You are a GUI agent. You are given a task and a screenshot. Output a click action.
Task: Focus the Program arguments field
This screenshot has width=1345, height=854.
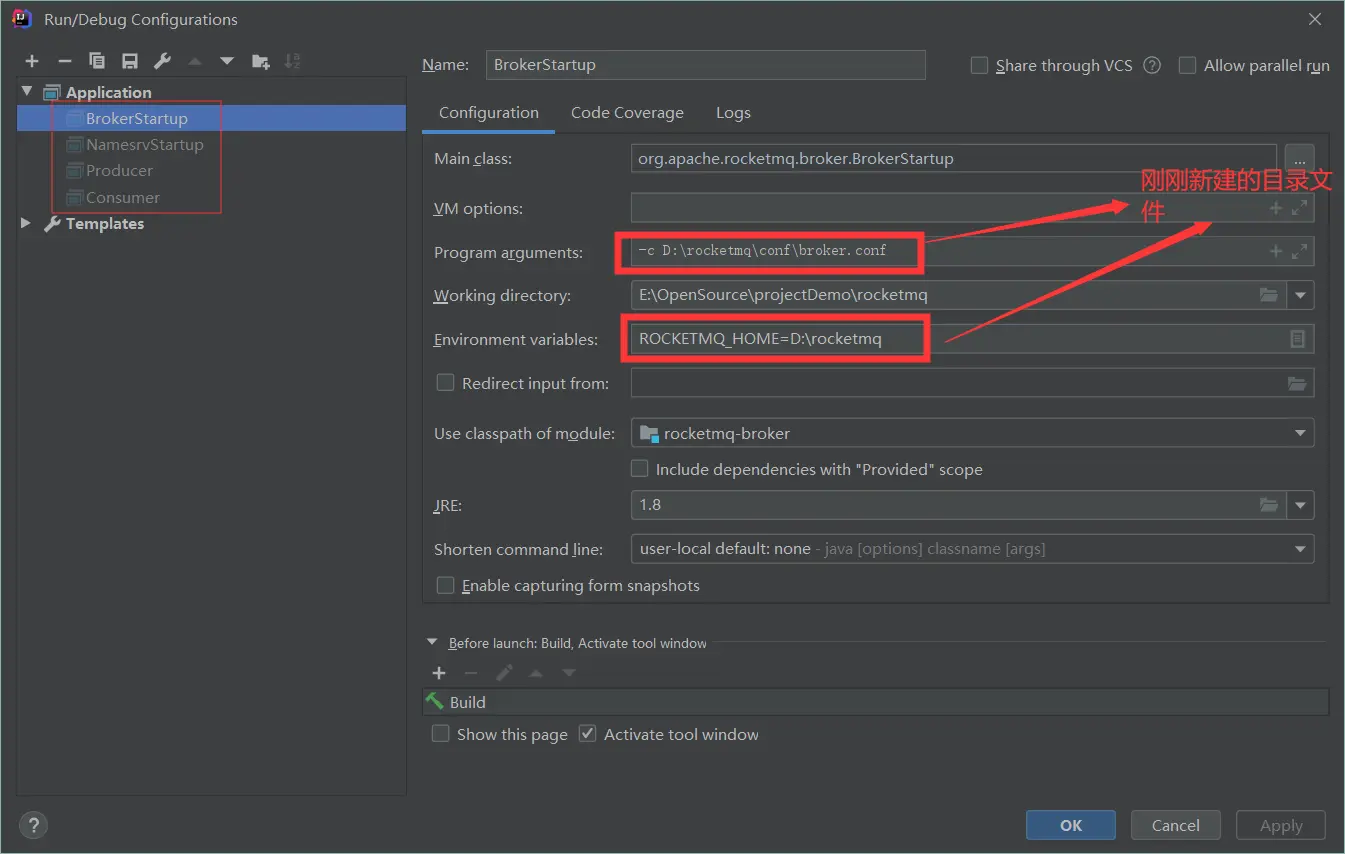(x=972, y=252)
